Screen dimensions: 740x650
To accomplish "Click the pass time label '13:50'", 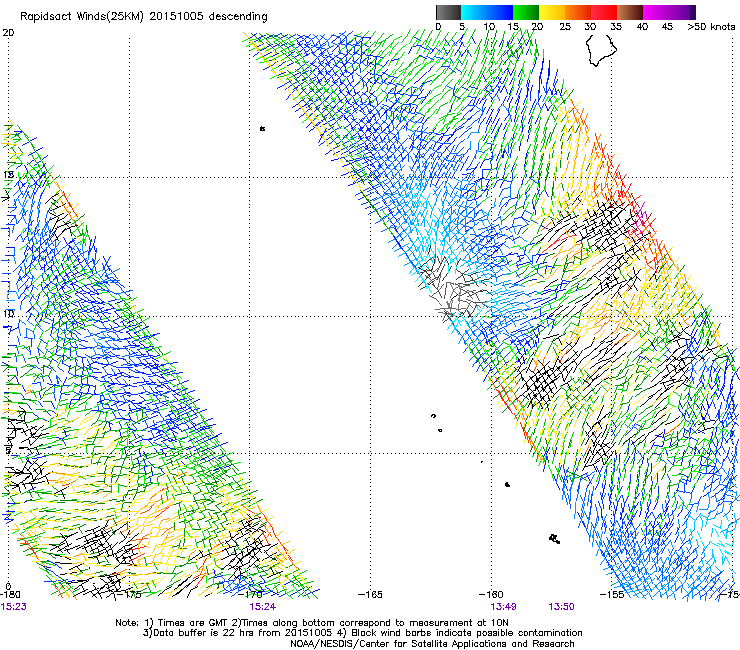I will click(561, 607).
